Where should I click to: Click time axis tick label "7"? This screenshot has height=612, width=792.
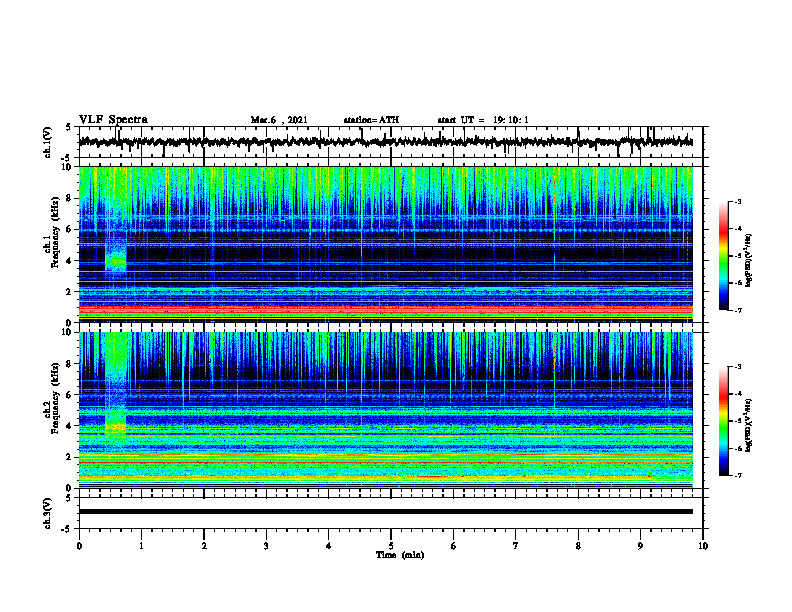point(516,546)
